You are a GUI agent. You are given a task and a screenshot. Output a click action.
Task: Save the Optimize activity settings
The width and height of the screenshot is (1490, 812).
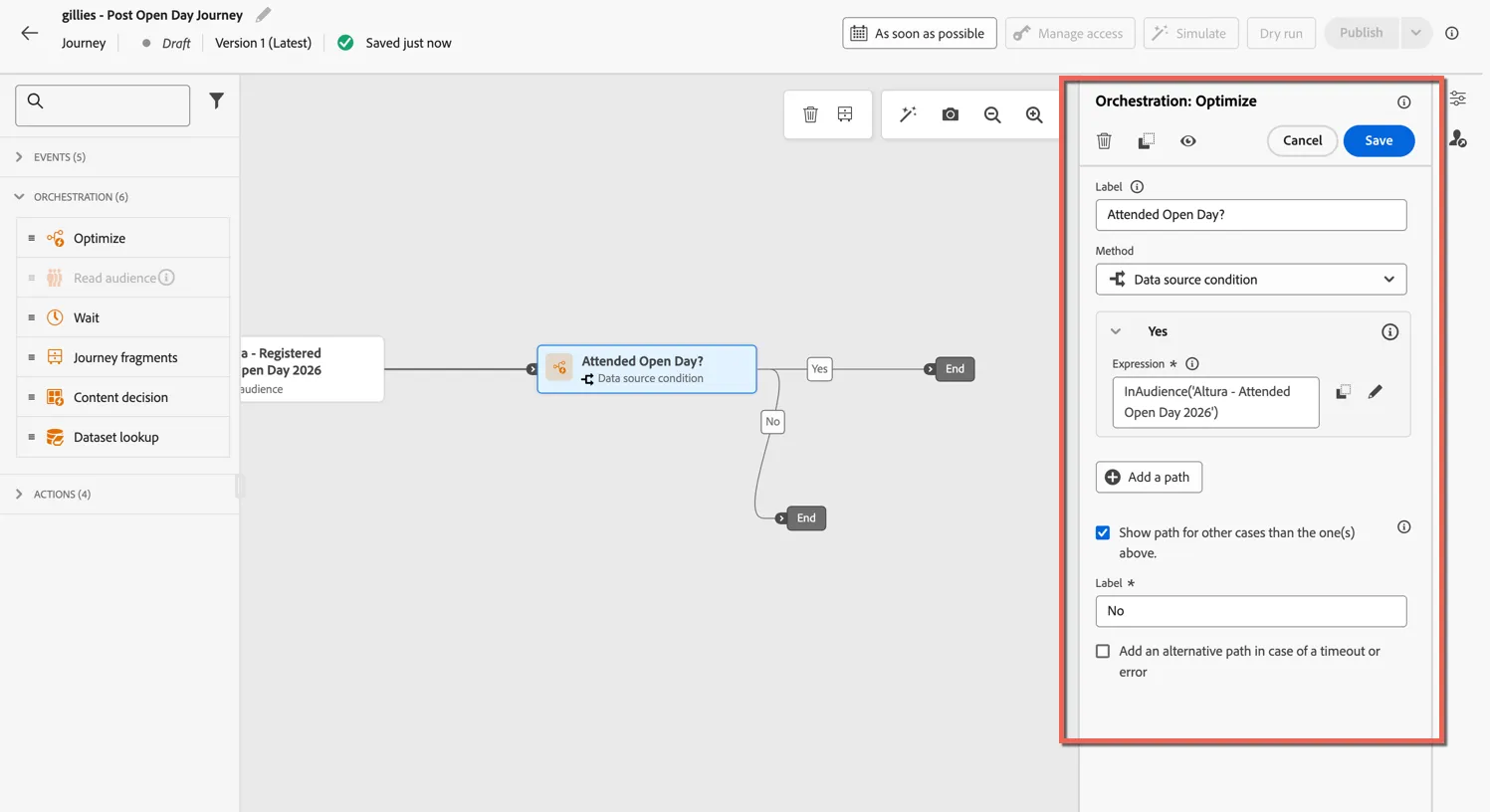[x=1379, y=140]
